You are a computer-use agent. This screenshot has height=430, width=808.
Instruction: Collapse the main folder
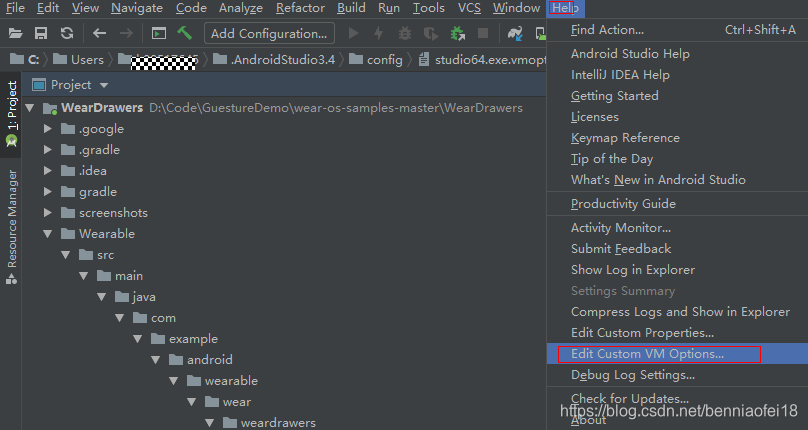(84, 276)
